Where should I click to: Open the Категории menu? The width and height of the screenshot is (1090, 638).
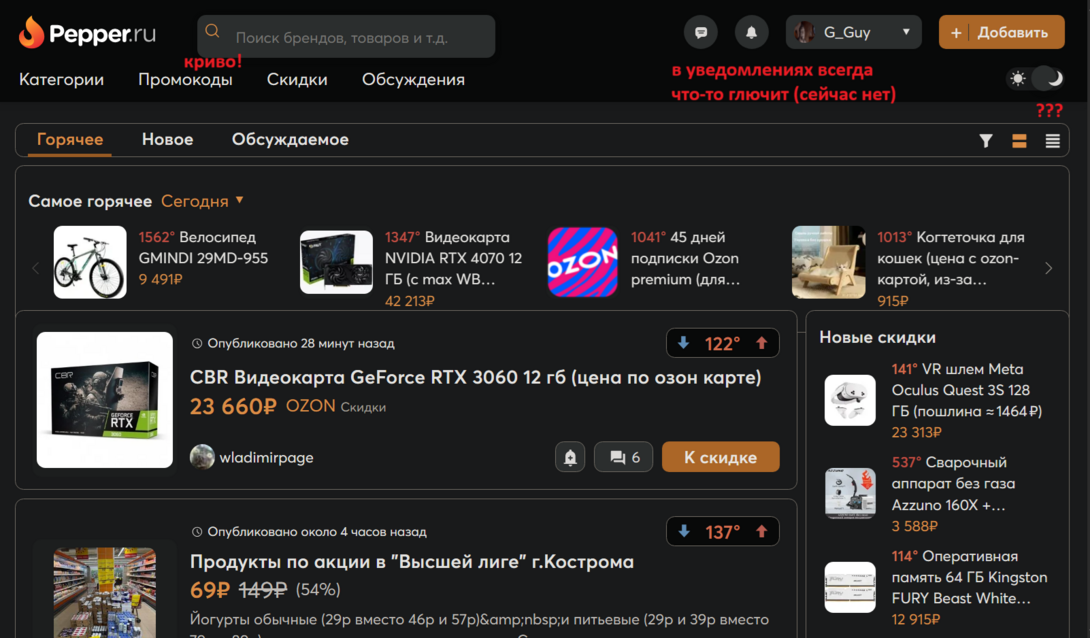[61, 79]
